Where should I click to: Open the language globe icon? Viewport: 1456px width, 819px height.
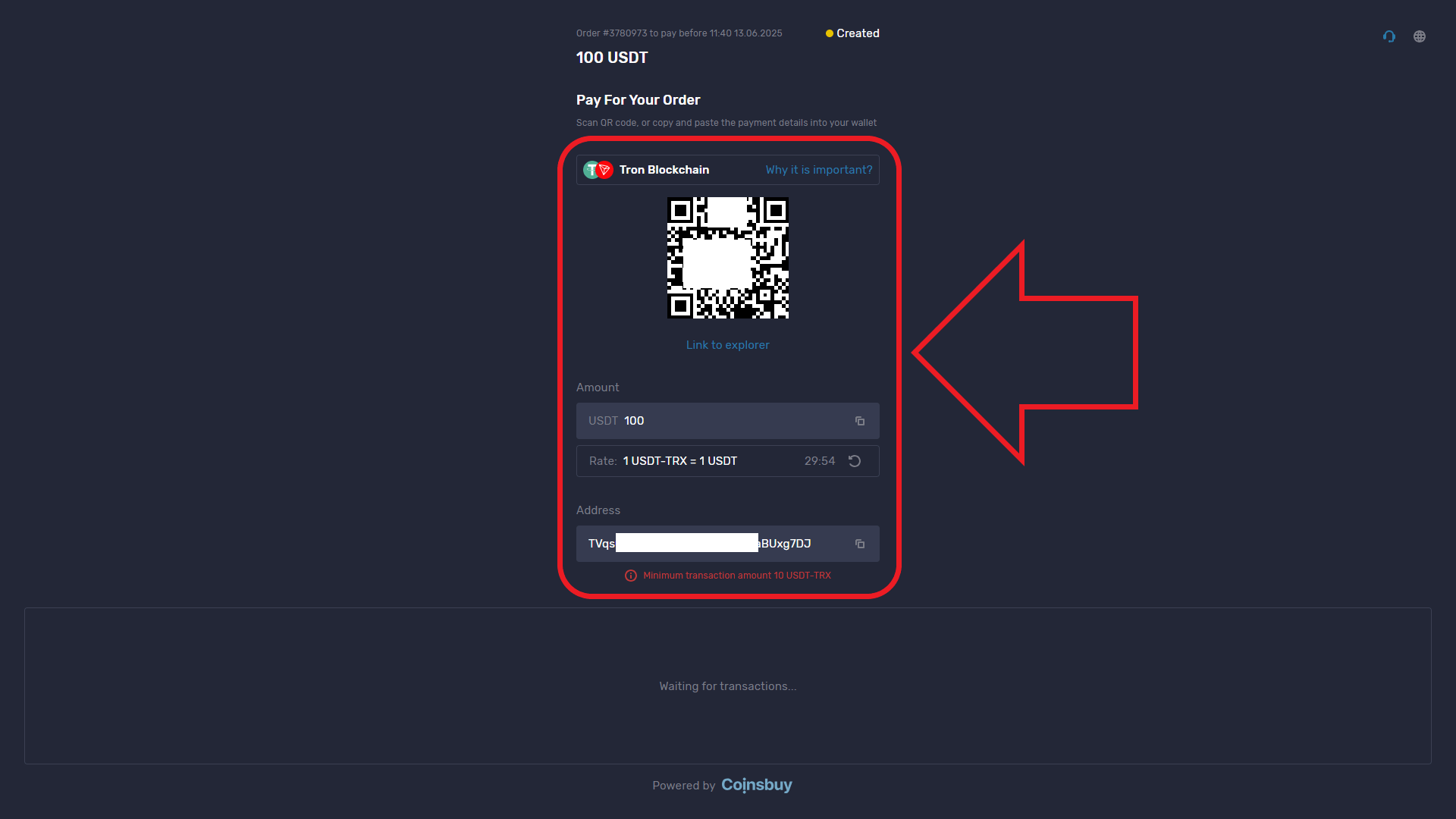click(1420, 36)
